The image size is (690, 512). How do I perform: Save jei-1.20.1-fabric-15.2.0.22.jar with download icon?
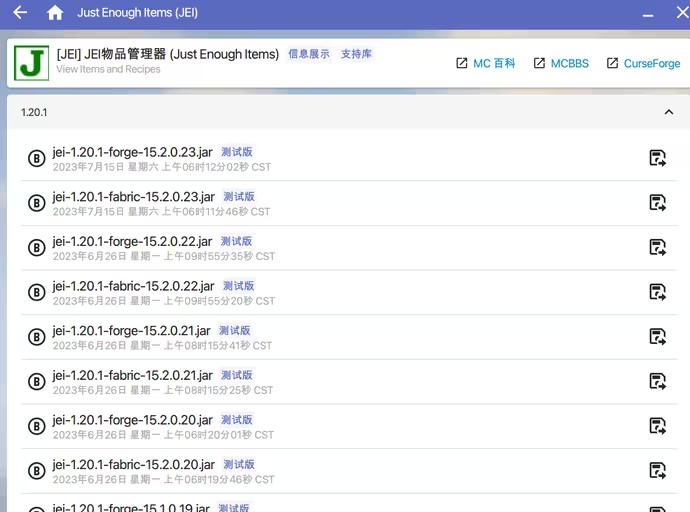pyautogui.click(x=657, y=292)
